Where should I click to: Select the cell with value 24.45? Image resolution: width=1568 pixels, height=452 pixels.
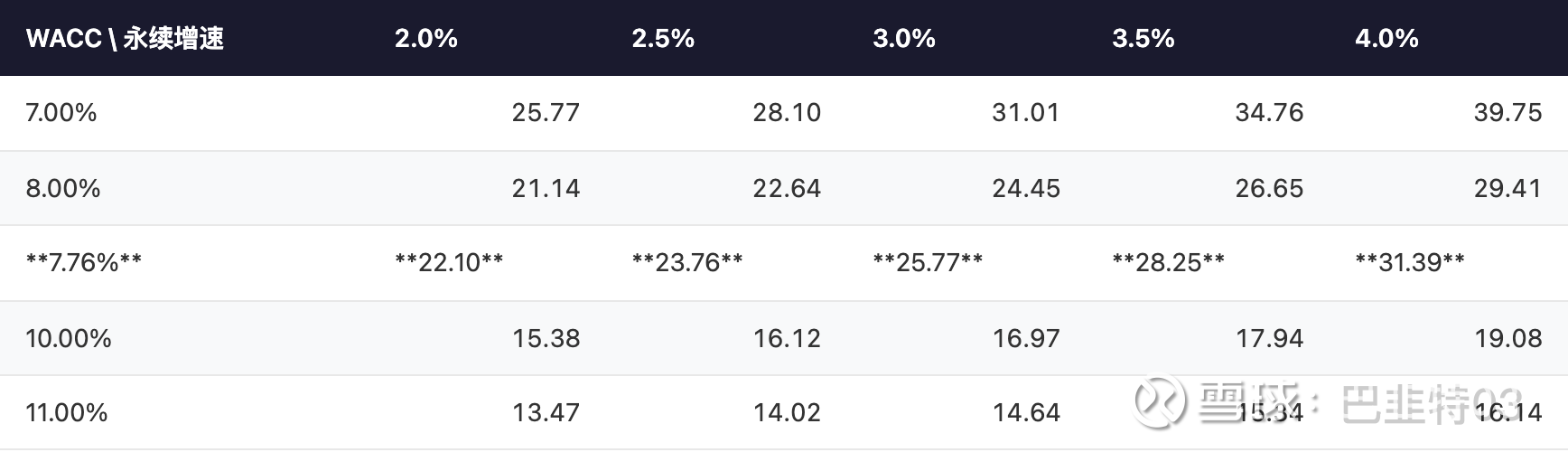[1025, 188]
